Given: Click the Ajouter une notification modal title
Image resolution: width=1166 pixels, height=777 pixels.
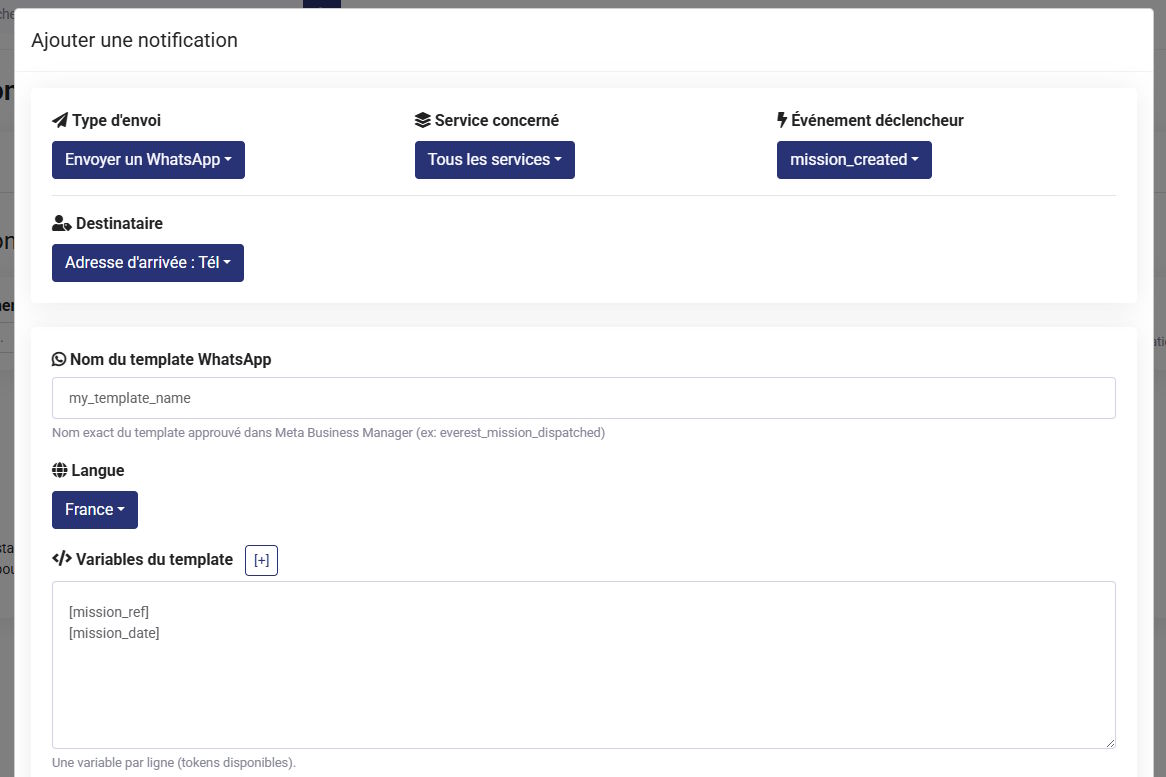Looking at the screenshot, I should tap(135, 41).
